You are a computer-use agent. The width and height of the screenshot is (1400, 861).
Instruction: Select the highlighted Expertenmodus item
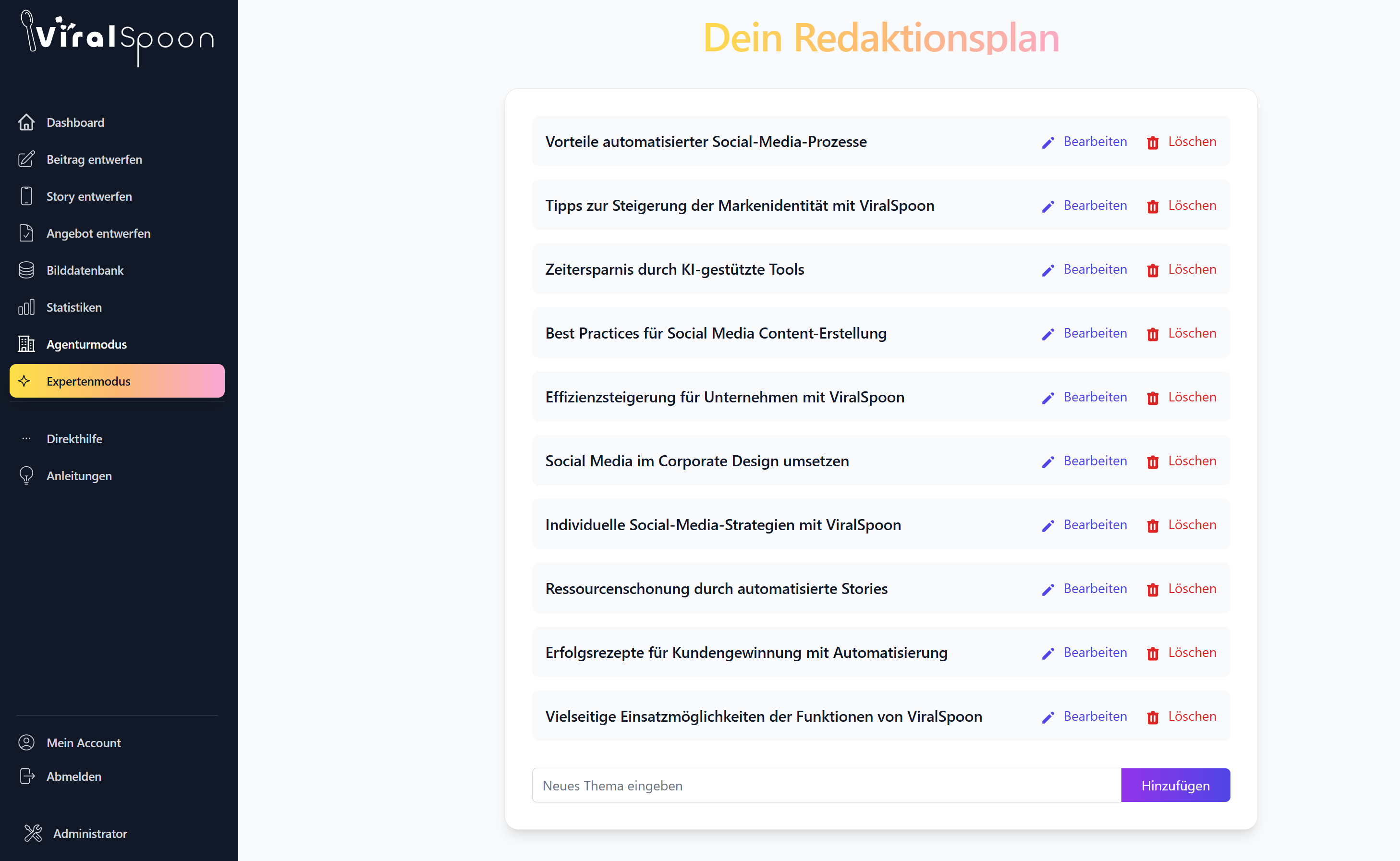pyautogui.click(x=117, y=381)
